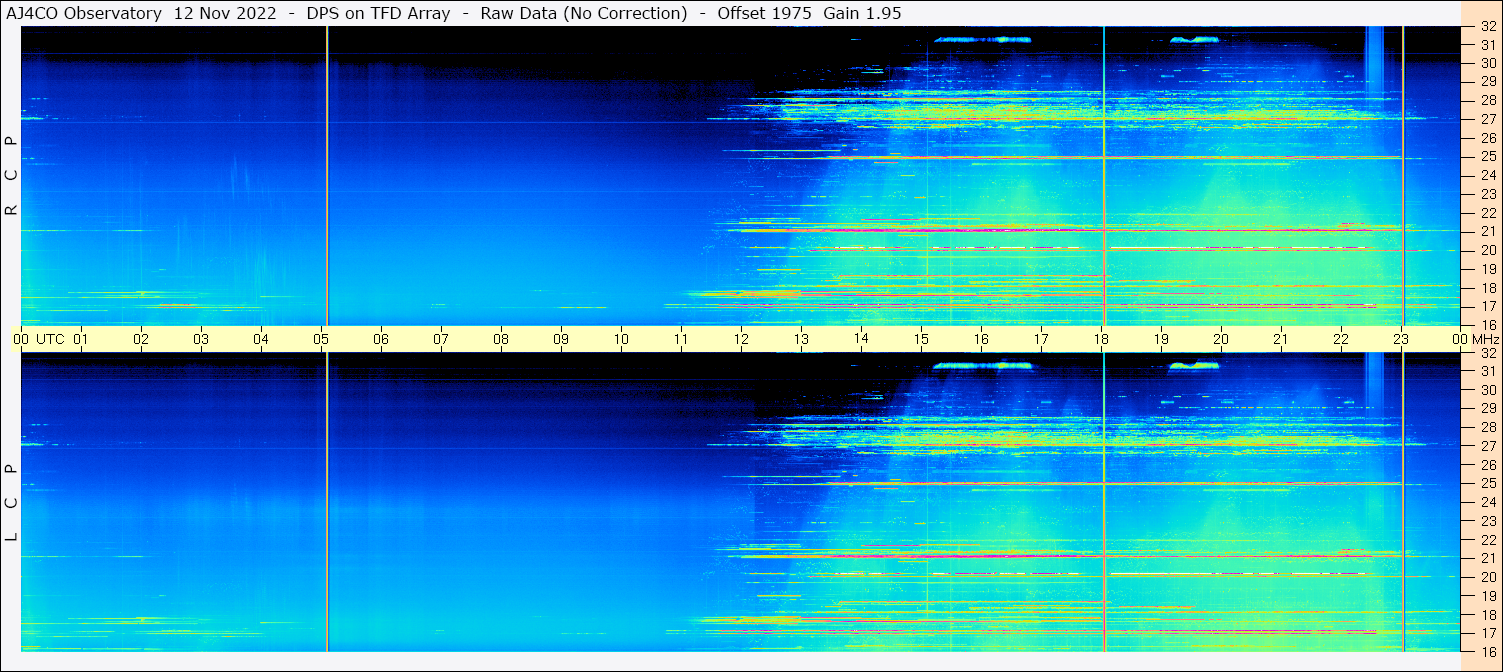
Task: Click the vertical "R C P" panel label
Action: point(11,176)
